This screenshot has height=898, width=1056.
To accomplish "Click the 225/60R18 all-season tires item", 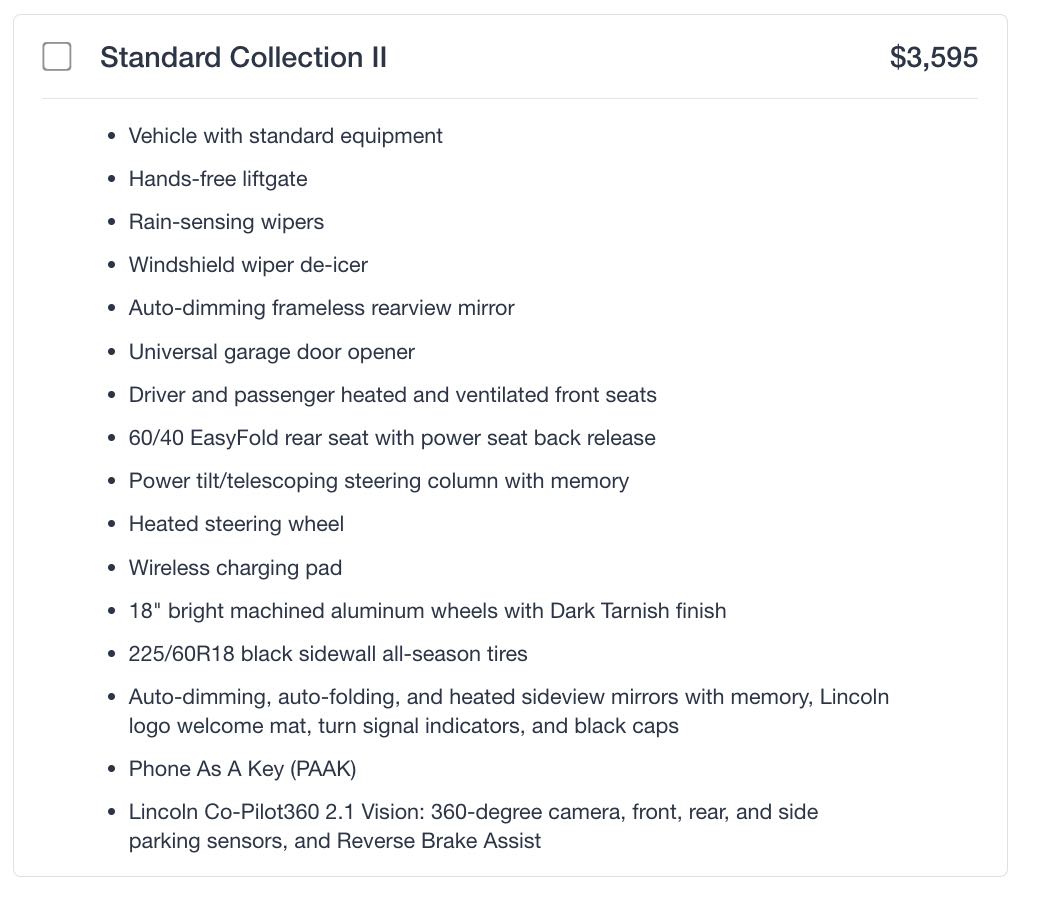I will tap(328, 654).
